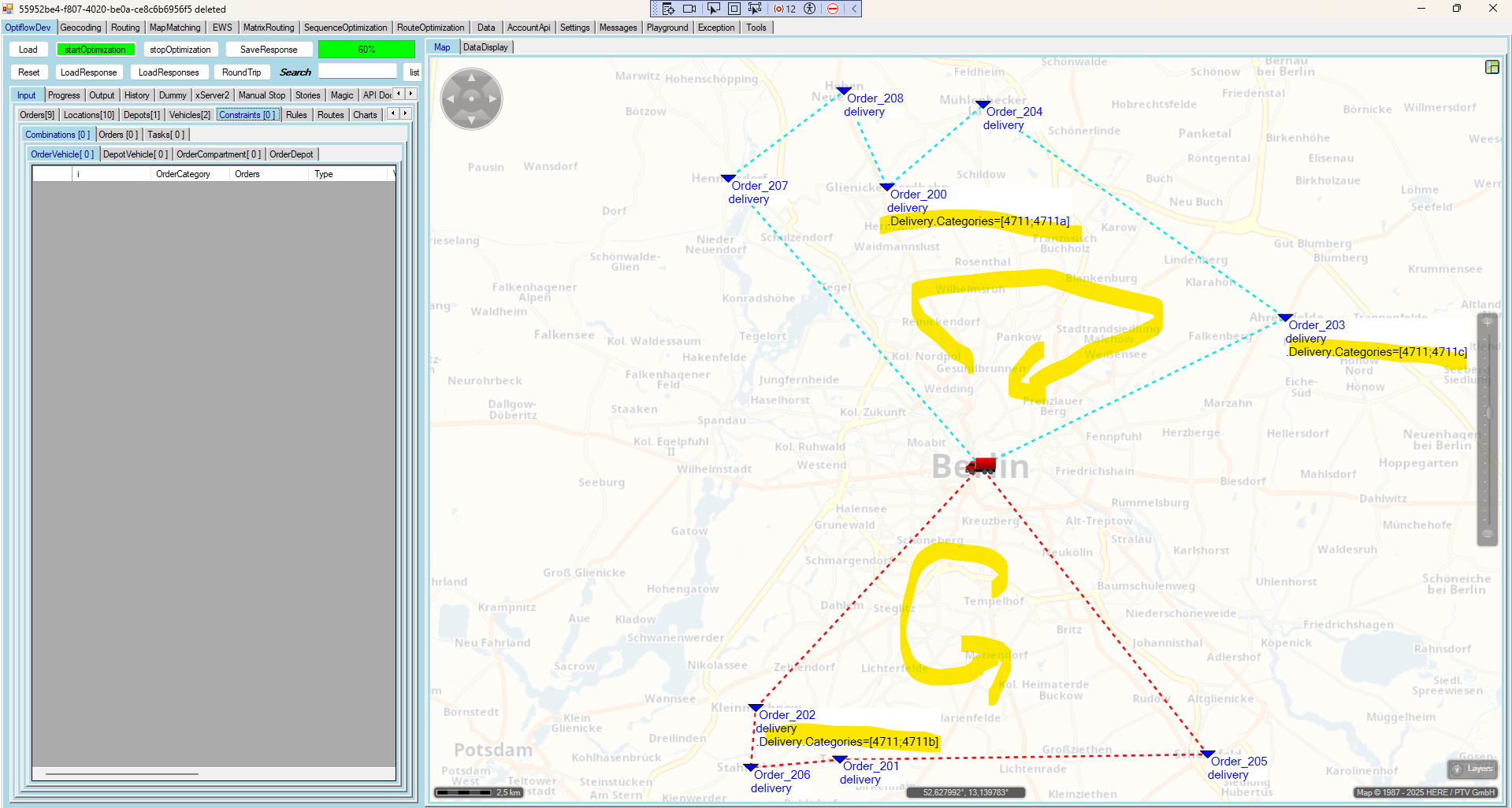This screenshot has height=808, width=1512.
Task: Click the Search input field
Action: [357, 72]
